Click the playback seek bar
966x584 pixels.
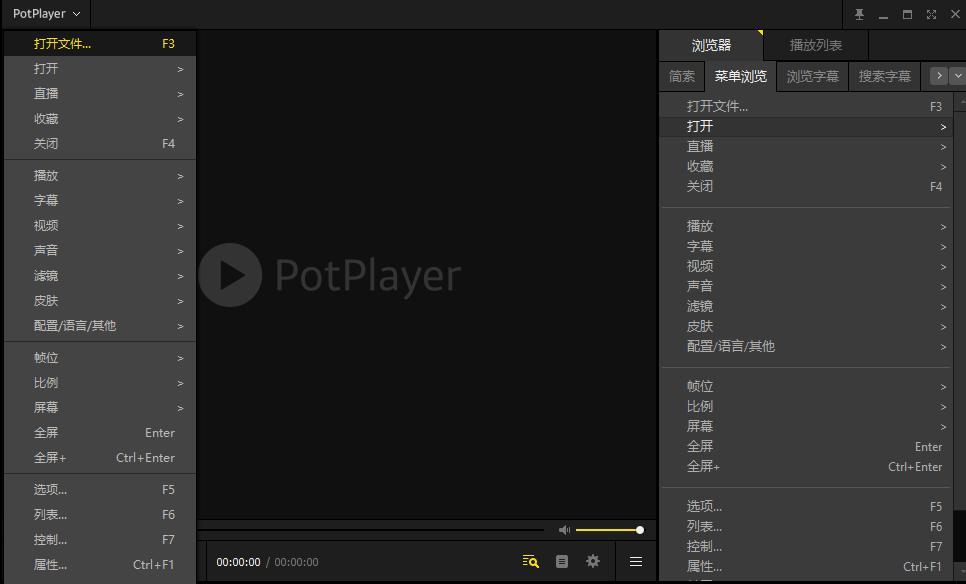coord(371,530)
